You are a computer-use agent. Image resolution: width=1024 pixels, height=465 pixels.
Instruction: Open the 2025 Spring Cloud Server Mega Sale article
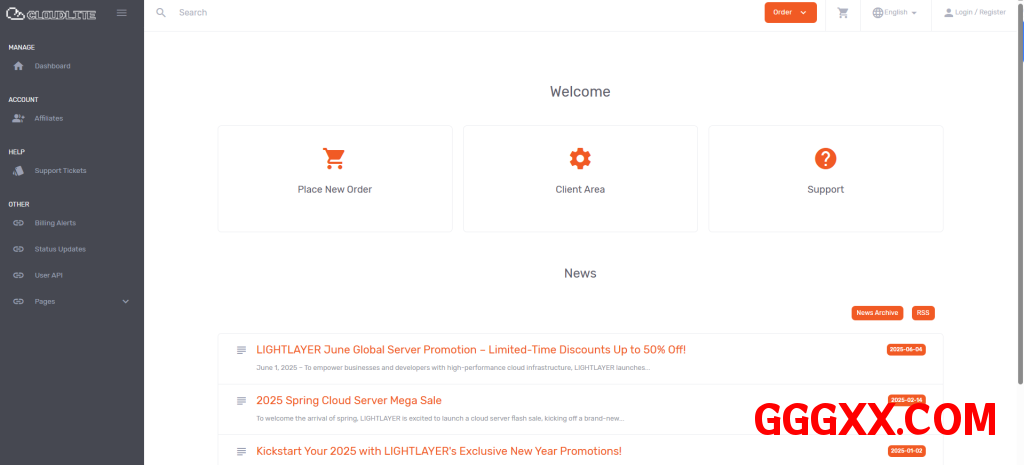(349, 400)
